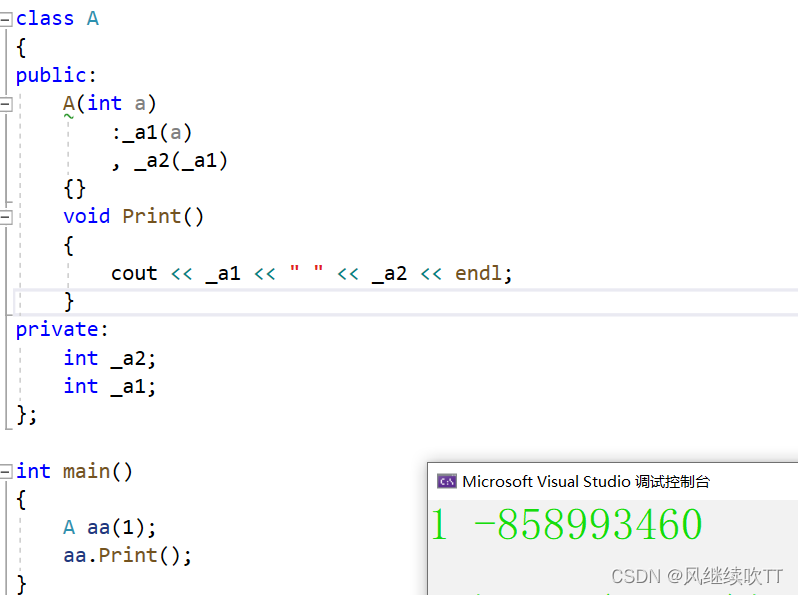Click 'cout' in the Print function

click(x=134, y=274)
